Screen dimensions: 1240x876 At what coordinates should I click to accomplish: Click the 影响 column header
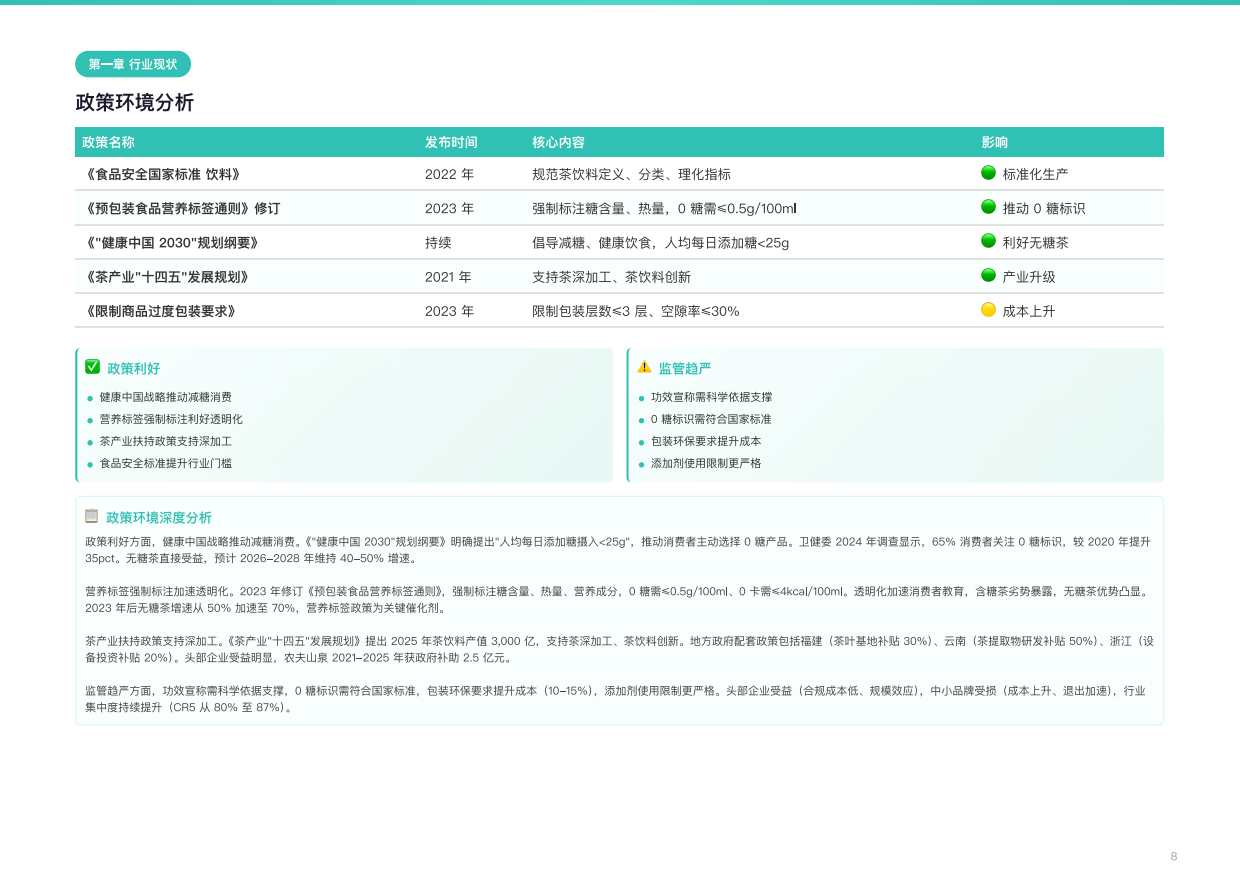(x=994, y=142)
